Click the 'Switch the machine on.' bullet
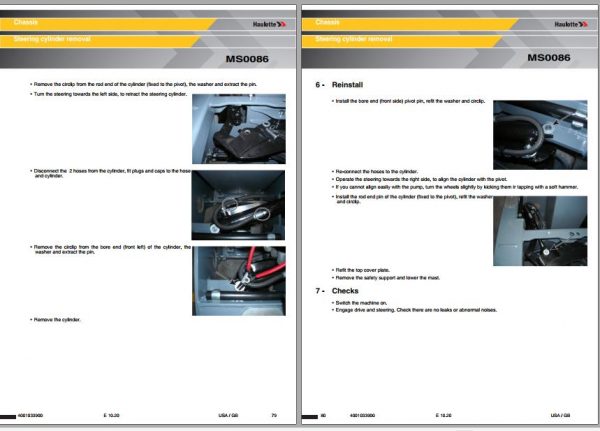 (x=360, y=303)
